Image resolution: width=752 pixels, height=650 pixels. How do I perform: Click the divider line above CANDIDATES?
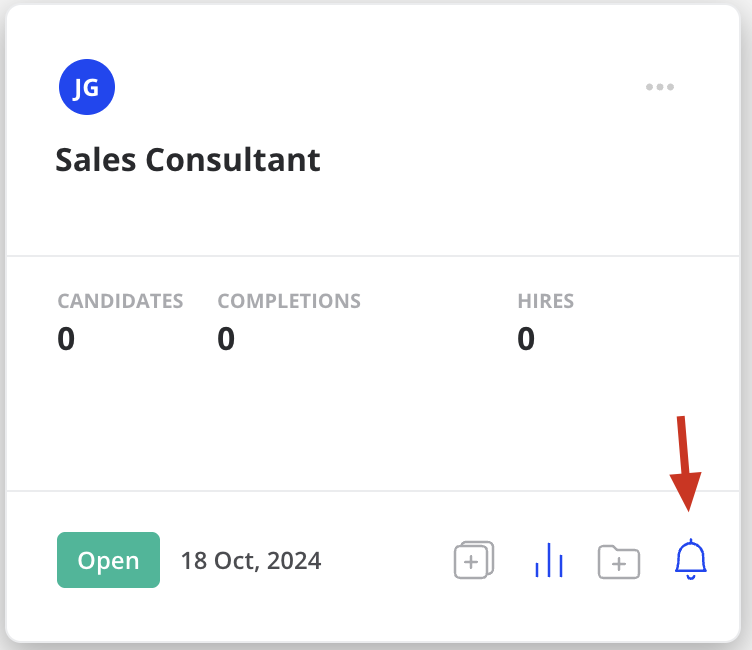(373, 256)
